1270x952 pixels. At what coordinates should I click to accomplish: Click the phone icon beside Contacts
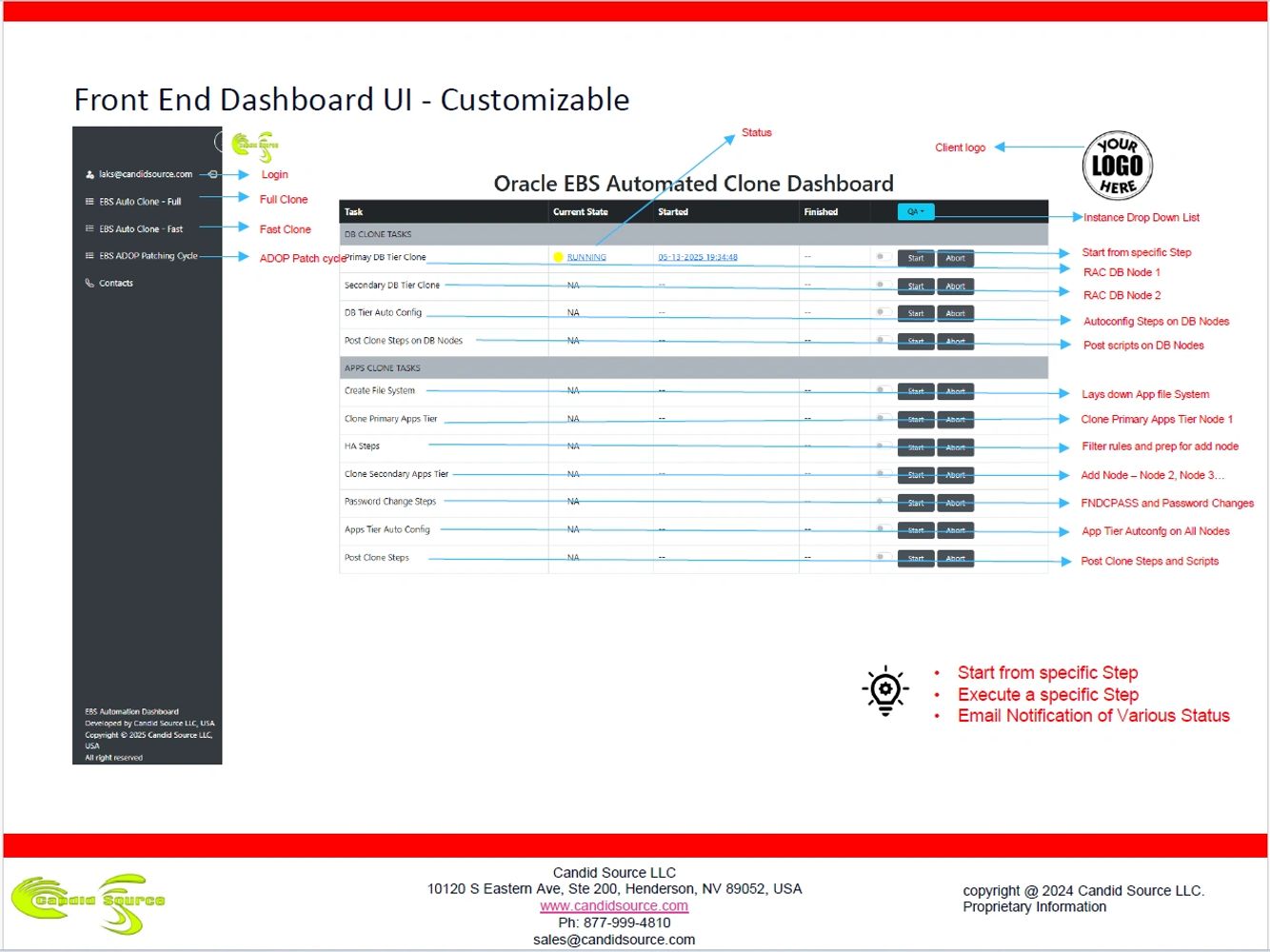[89, 283]
